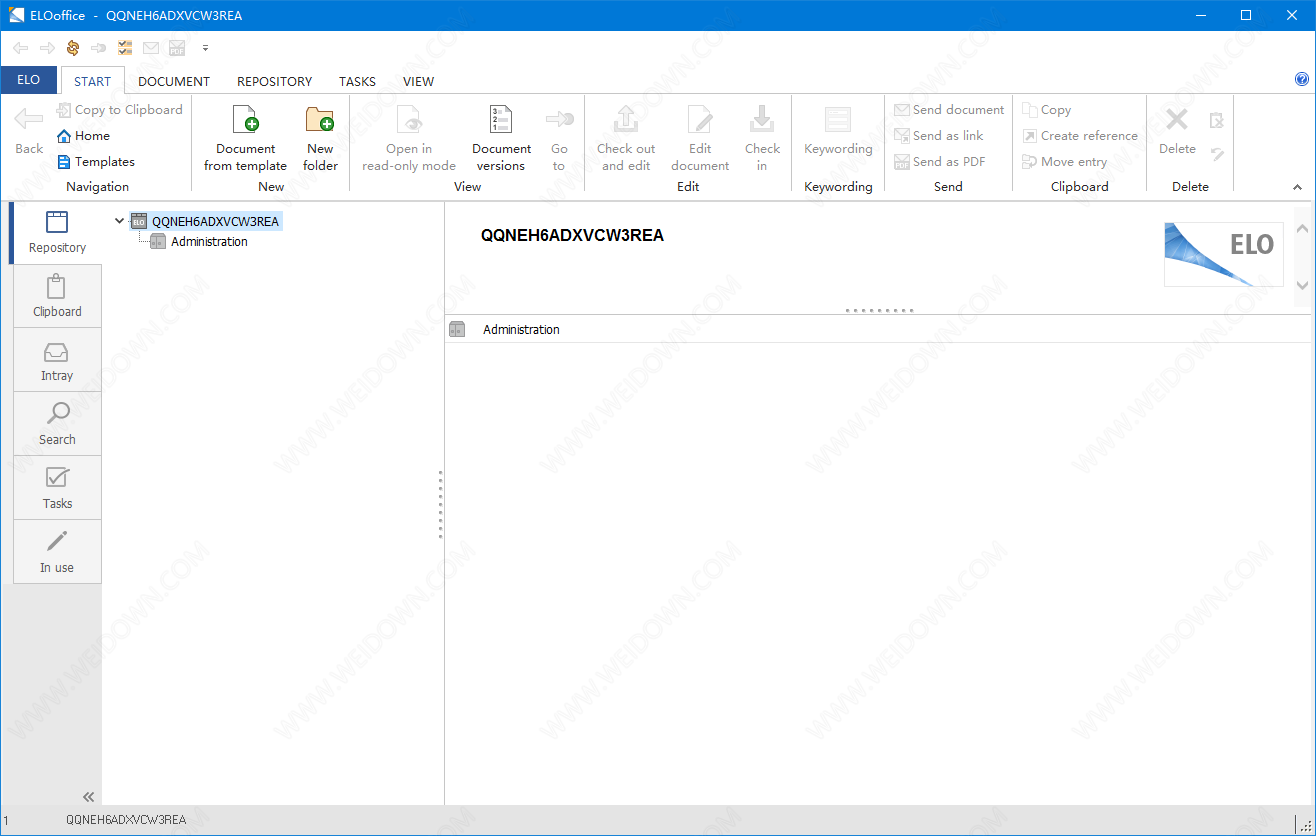Viewport: 1316px width, 836px height.
Task: Select Administration in the repository tree
Action: [209, 242]
